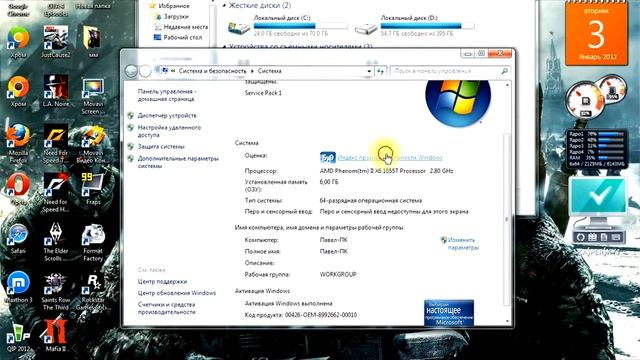640x360 pixels.
Task: Click Павел-ПК in the Полное имя row
Action: coord(333,251)
